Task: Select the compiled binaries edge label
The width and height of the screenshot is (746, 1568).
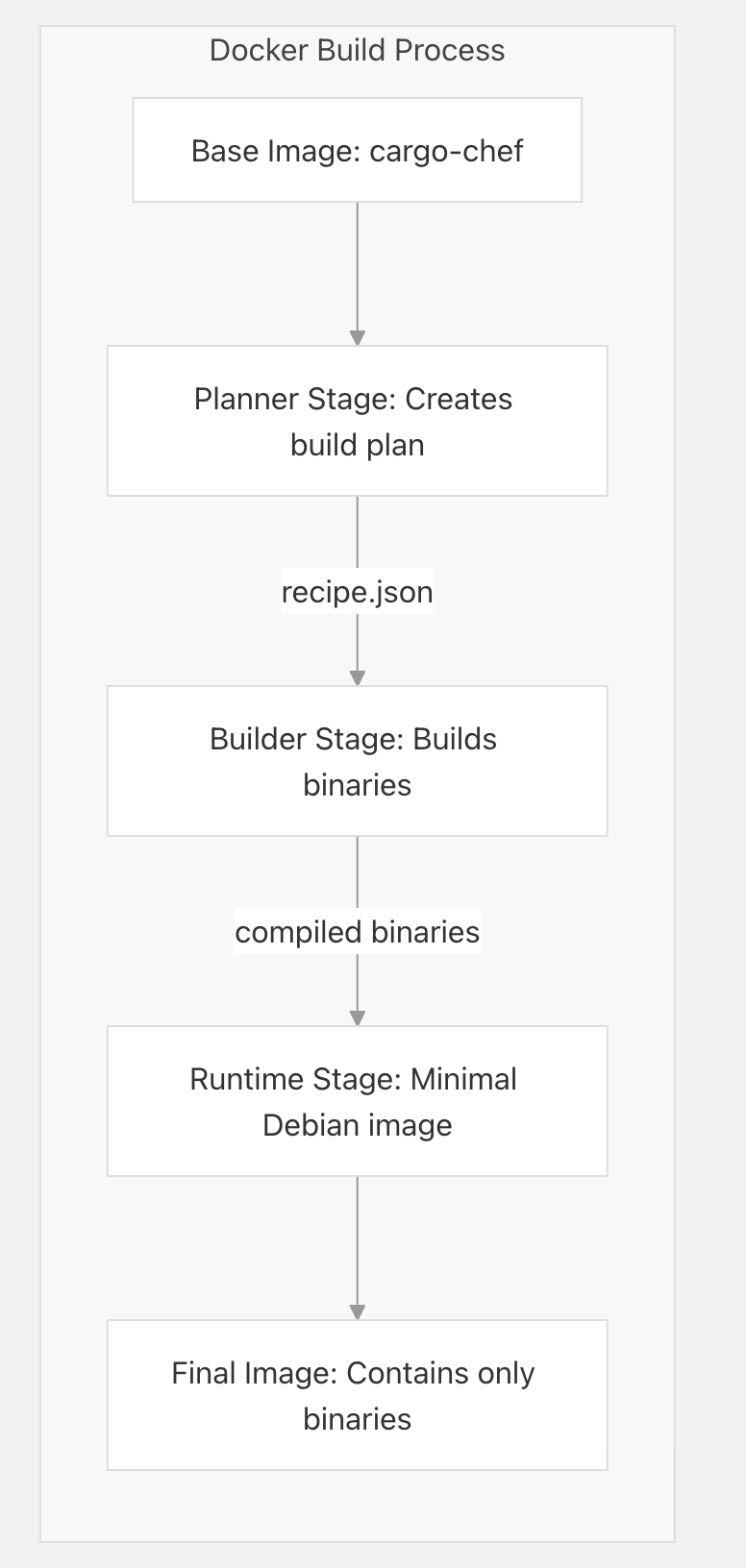Action: [357, 932]
